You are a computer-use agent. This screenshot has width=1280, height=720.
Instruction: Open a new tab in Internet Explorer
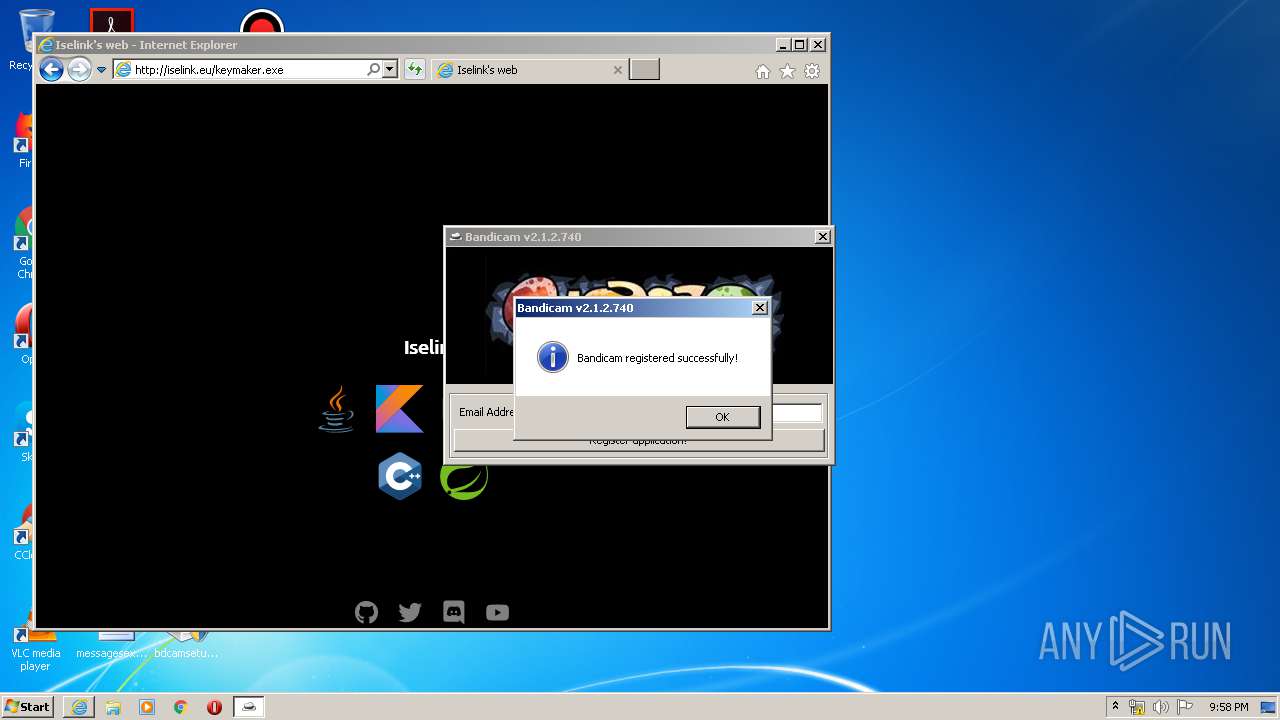click(x=644, y=70)
